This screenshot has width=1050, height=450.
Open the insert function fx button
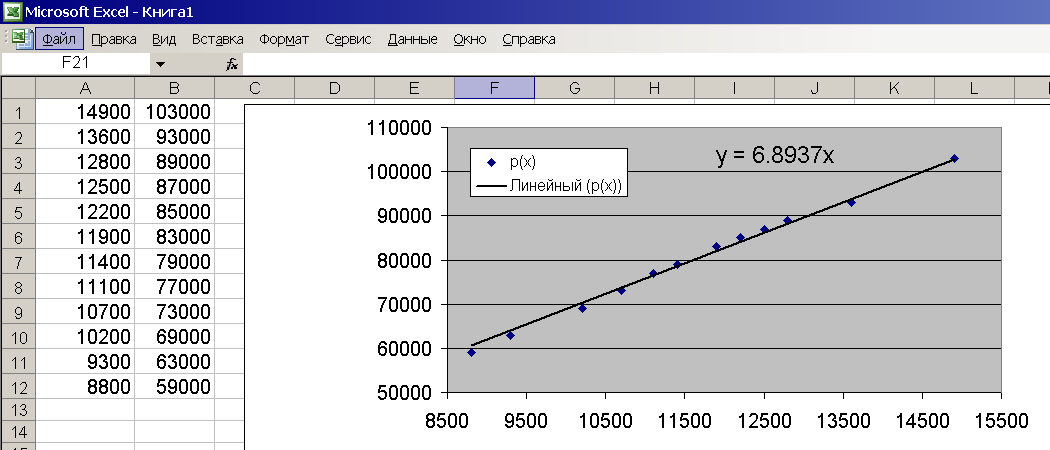coord(232,64)
